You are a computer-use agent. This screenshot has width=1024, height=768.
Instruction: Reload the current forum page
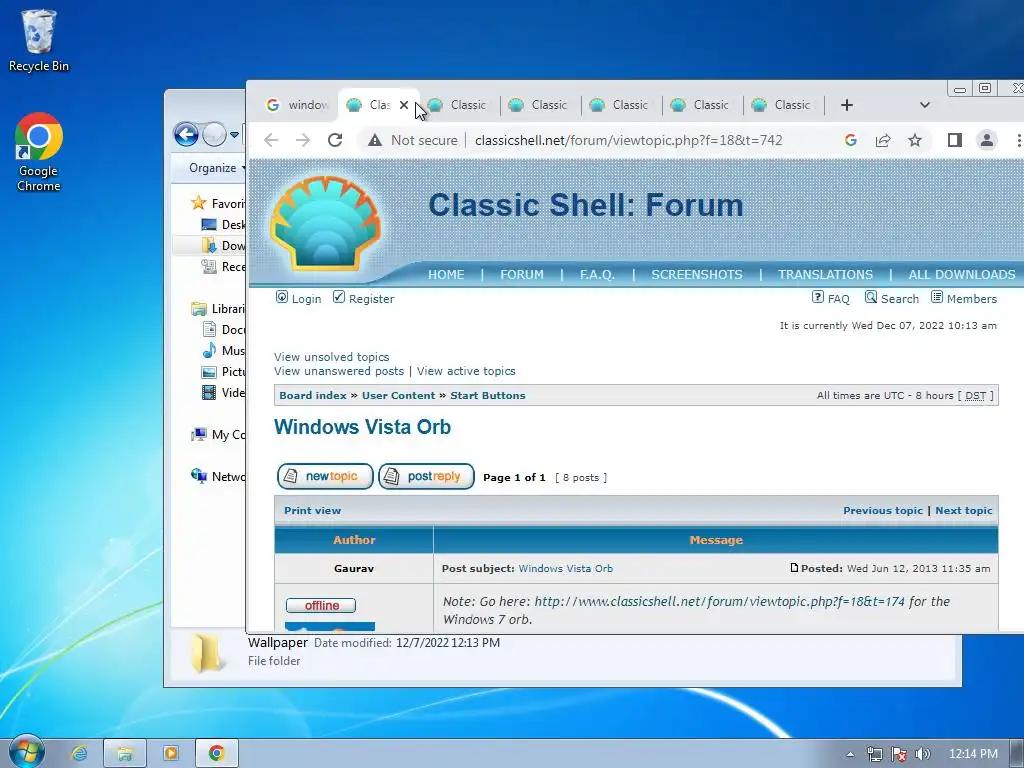point(335,140)
